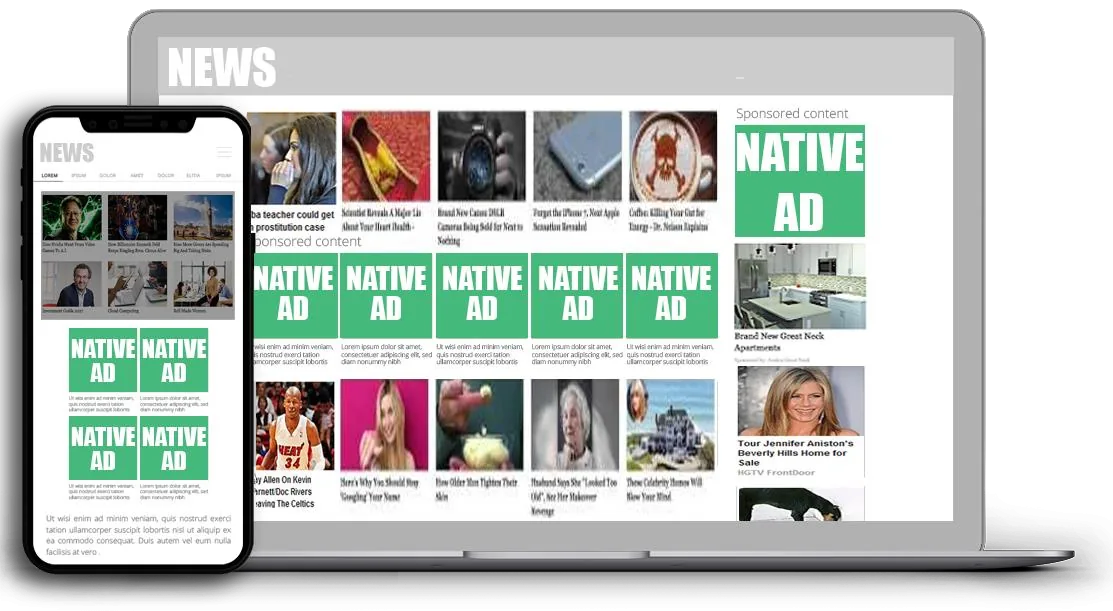Tap the 'Cloud Computing' laptop image

pos(138,284)
